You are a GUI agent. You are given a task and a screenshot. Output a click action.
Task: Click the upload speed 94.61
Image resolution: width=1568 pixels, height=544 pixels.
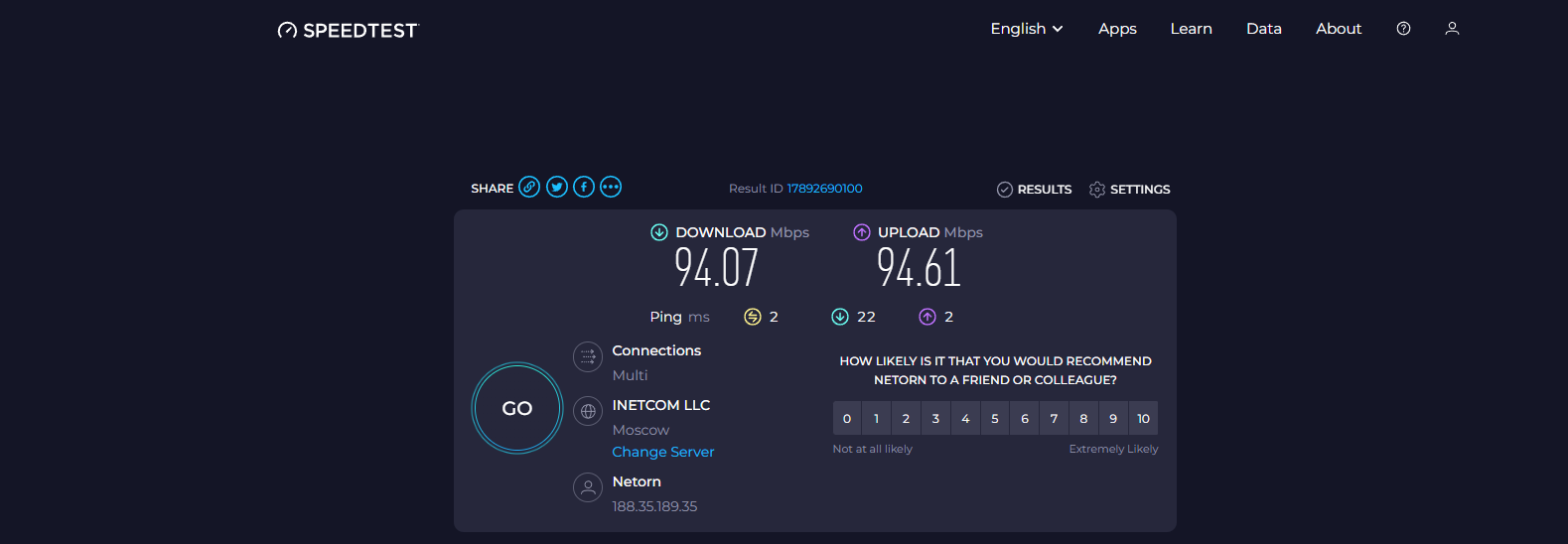pos(919,267)
